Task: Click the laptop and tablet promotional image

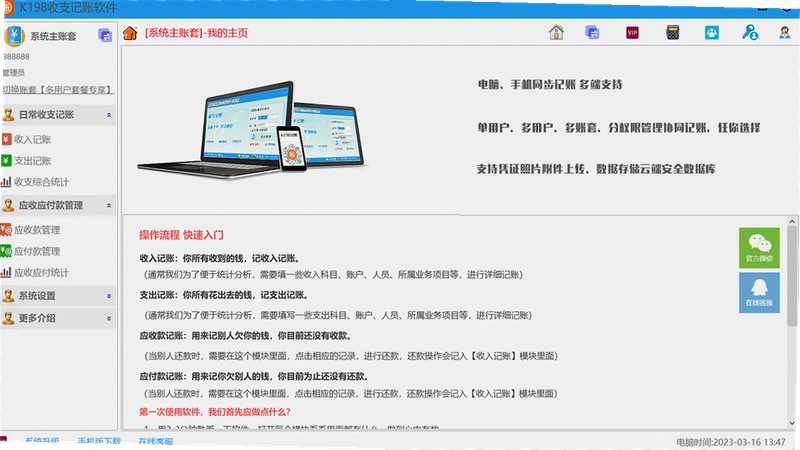Action: click(253, 130)
